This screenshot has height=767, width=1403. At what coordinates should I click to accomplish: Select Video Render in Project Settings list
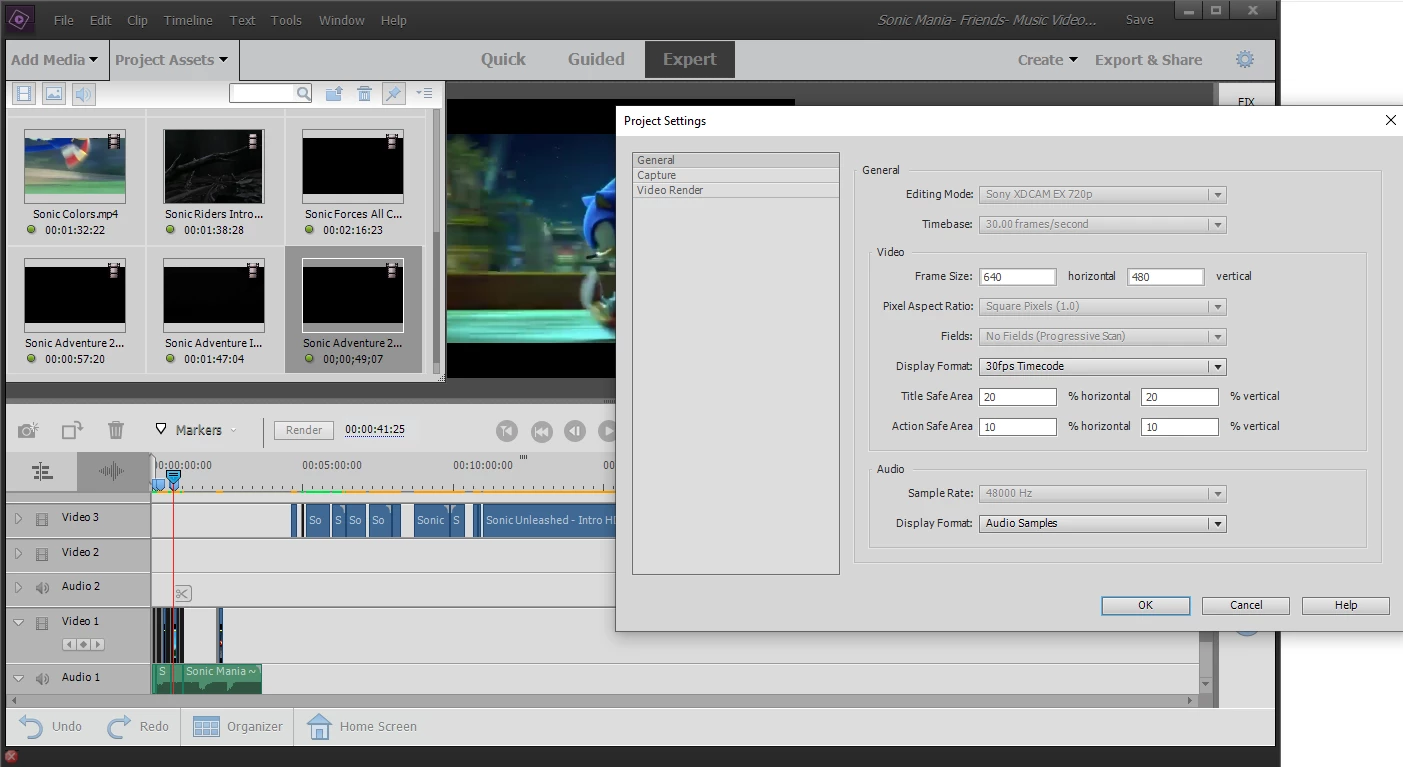click(736, 190)
